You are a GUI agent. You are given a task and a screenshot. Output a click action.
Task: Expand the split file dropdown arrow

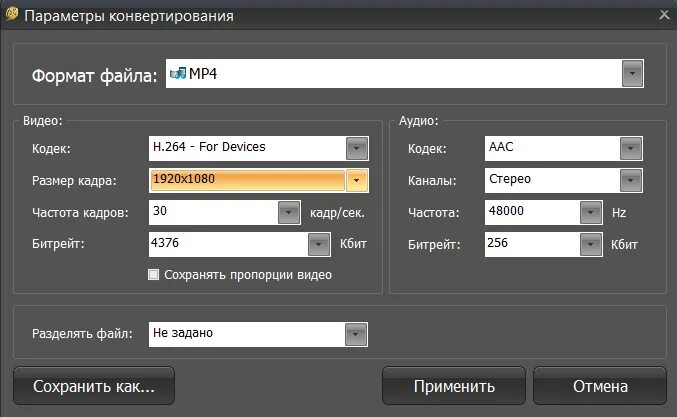356,334
